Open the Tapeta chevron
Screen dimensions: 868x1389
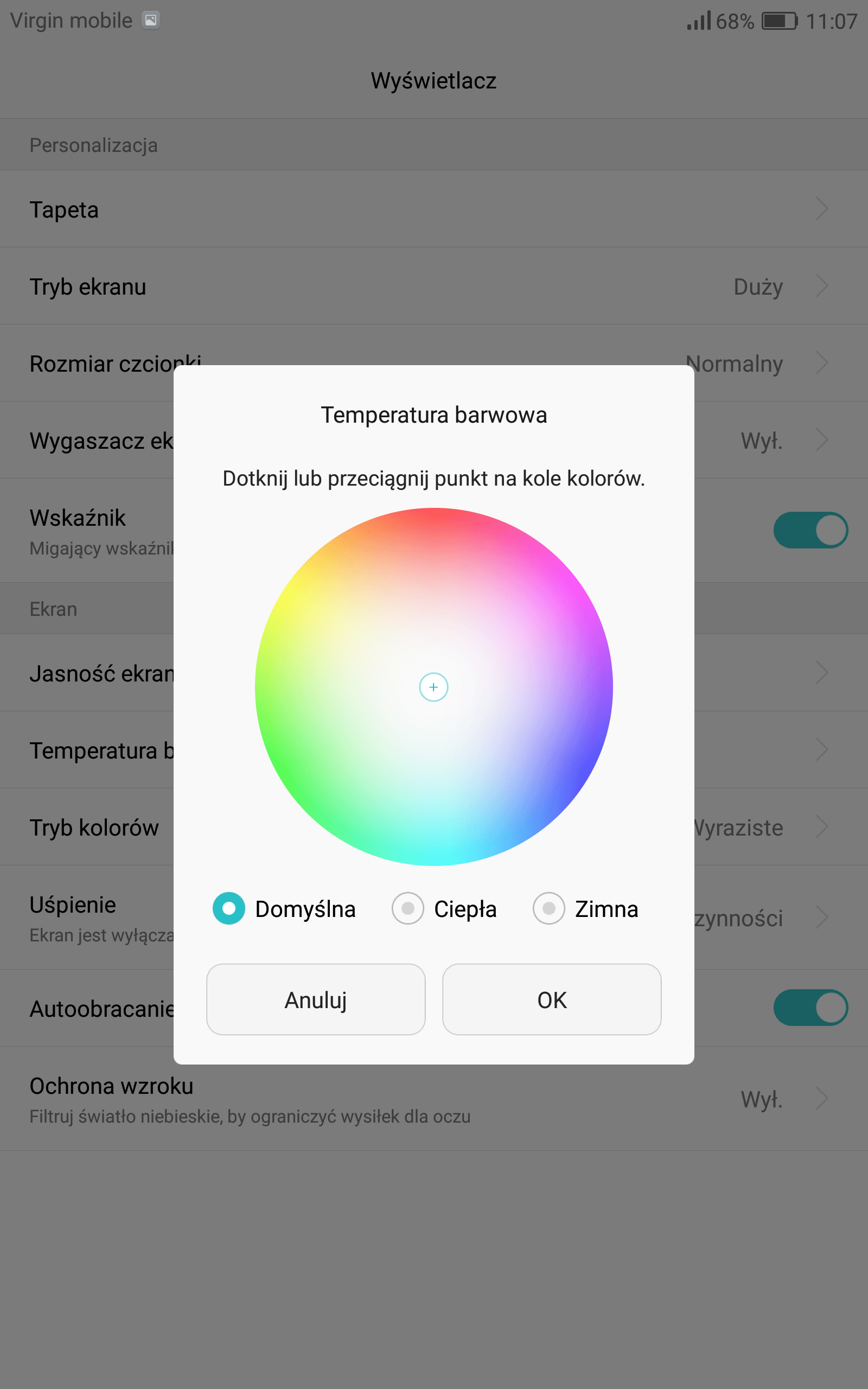point(822,208)
